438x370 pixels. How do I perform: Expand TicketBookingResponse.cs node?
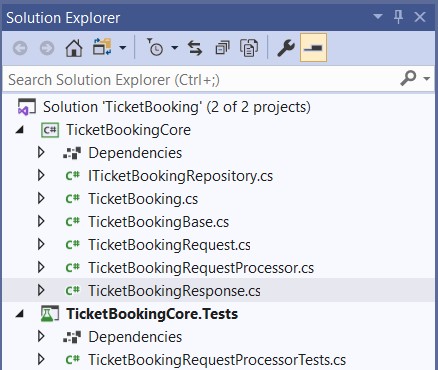[41, 291]
